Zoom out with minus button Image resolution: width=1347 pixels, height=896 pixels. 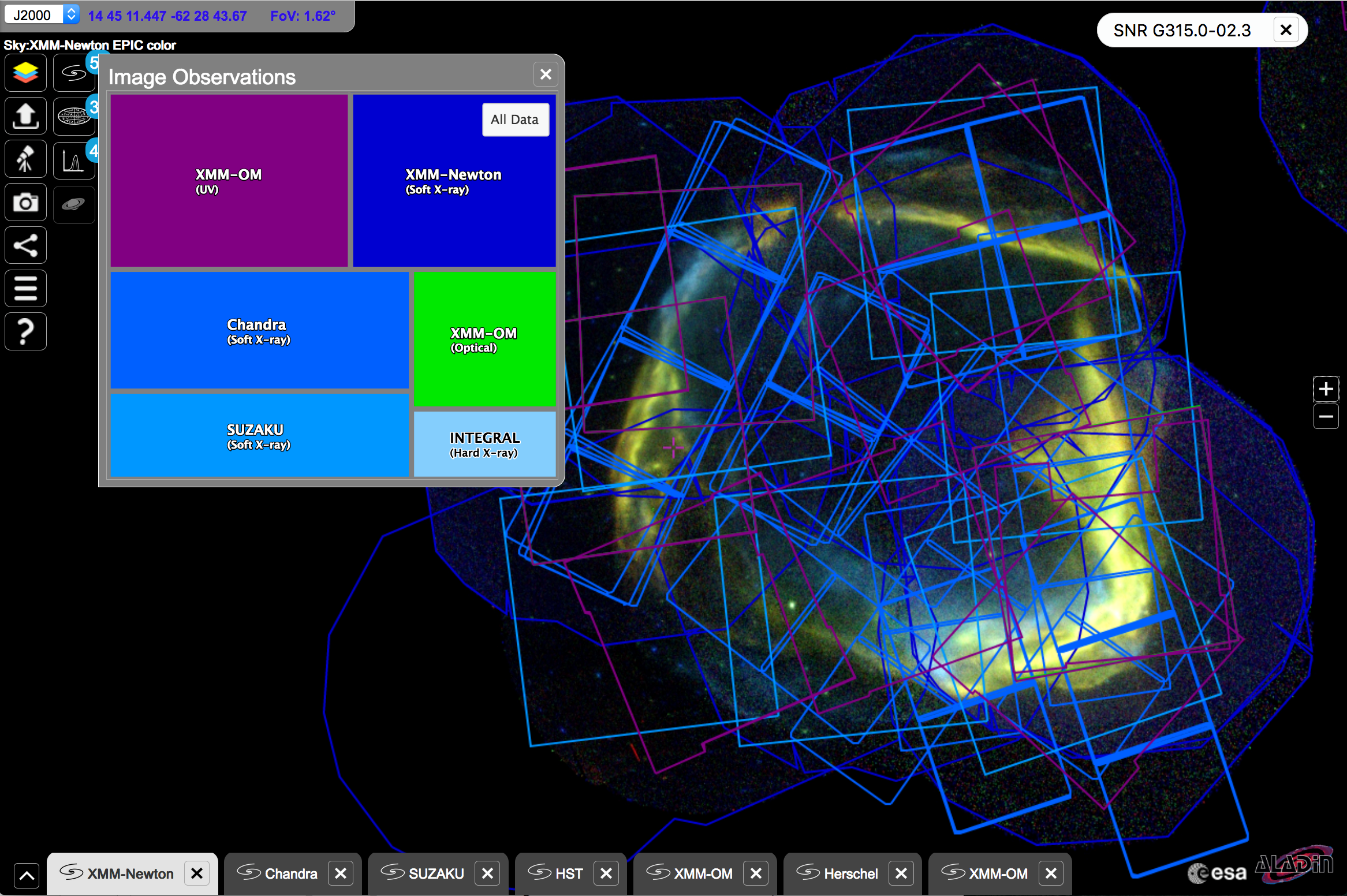click(x=1326, y=416)
